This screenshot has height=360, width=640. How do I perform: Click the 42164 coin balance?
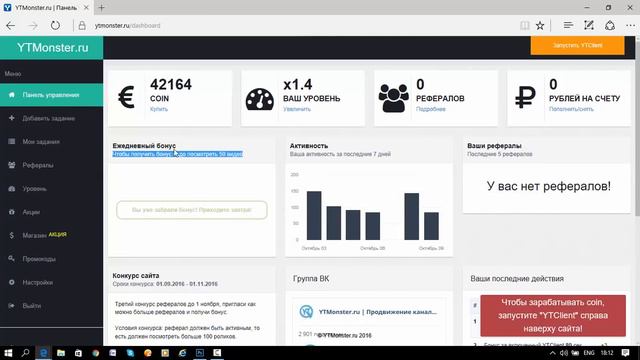(x=171, y=84)
